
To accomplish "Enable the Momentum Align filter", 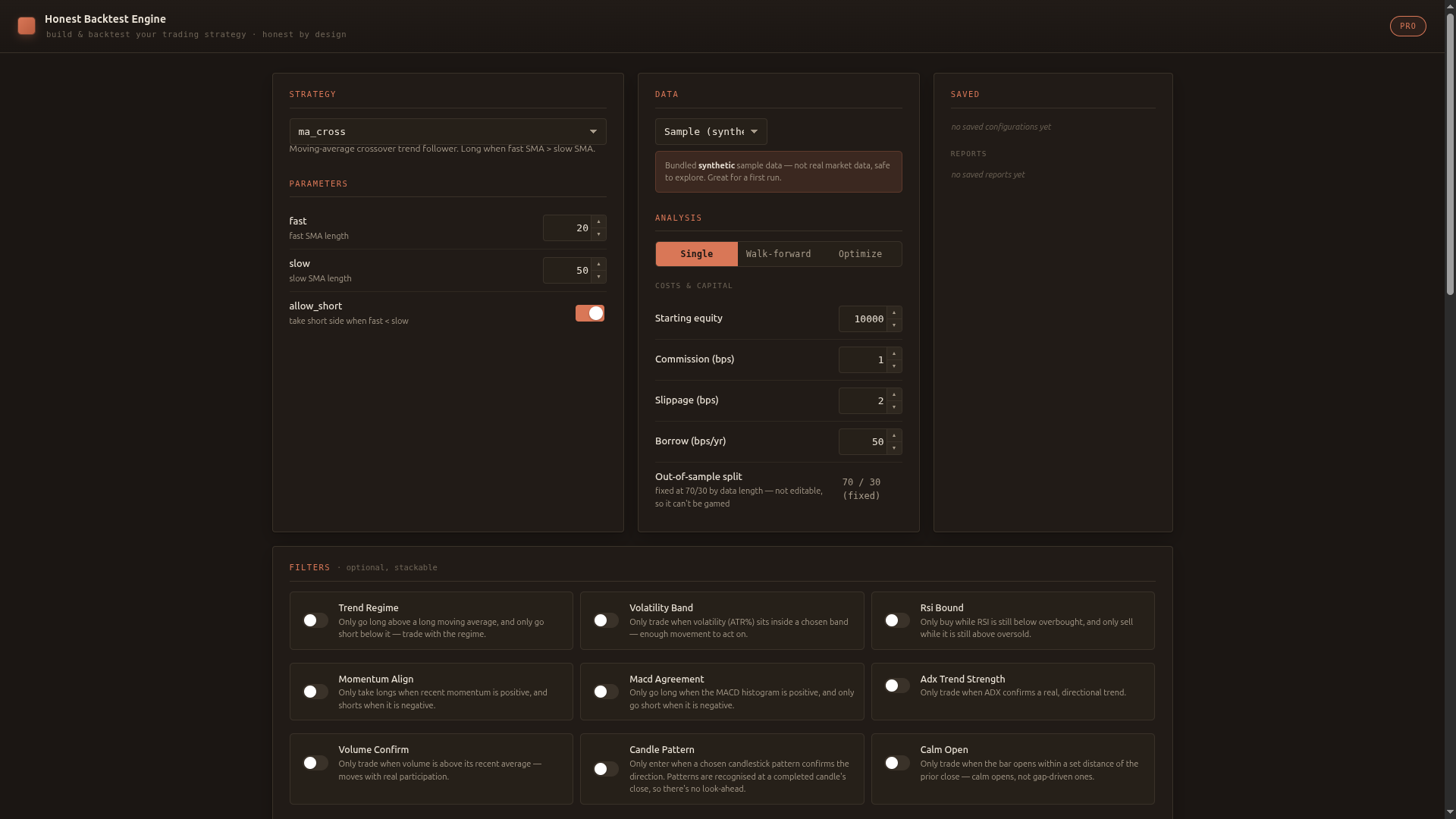I will click(x=315, y=692).
